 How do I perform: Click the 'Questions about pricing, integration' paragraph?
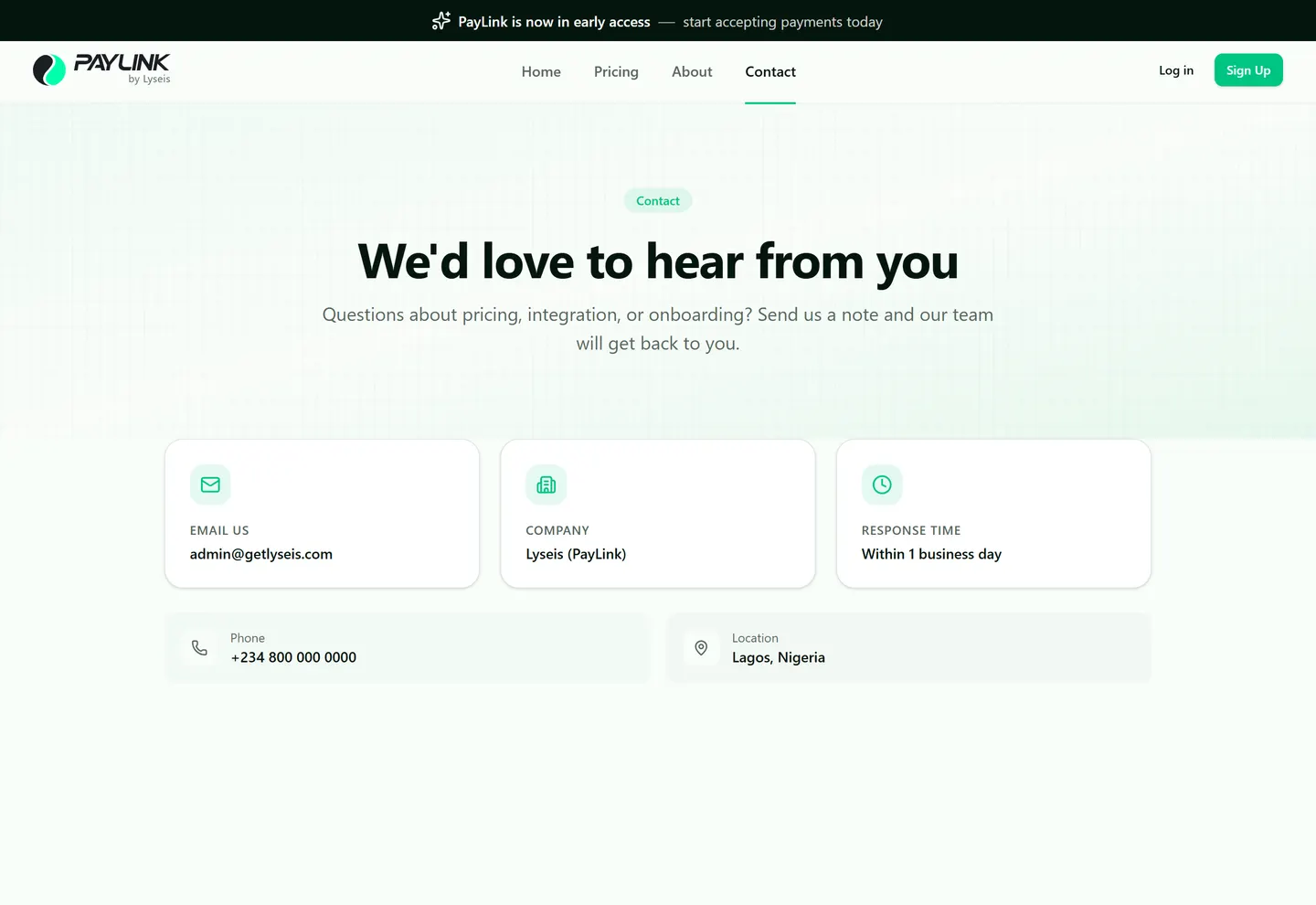click(658, 329)
